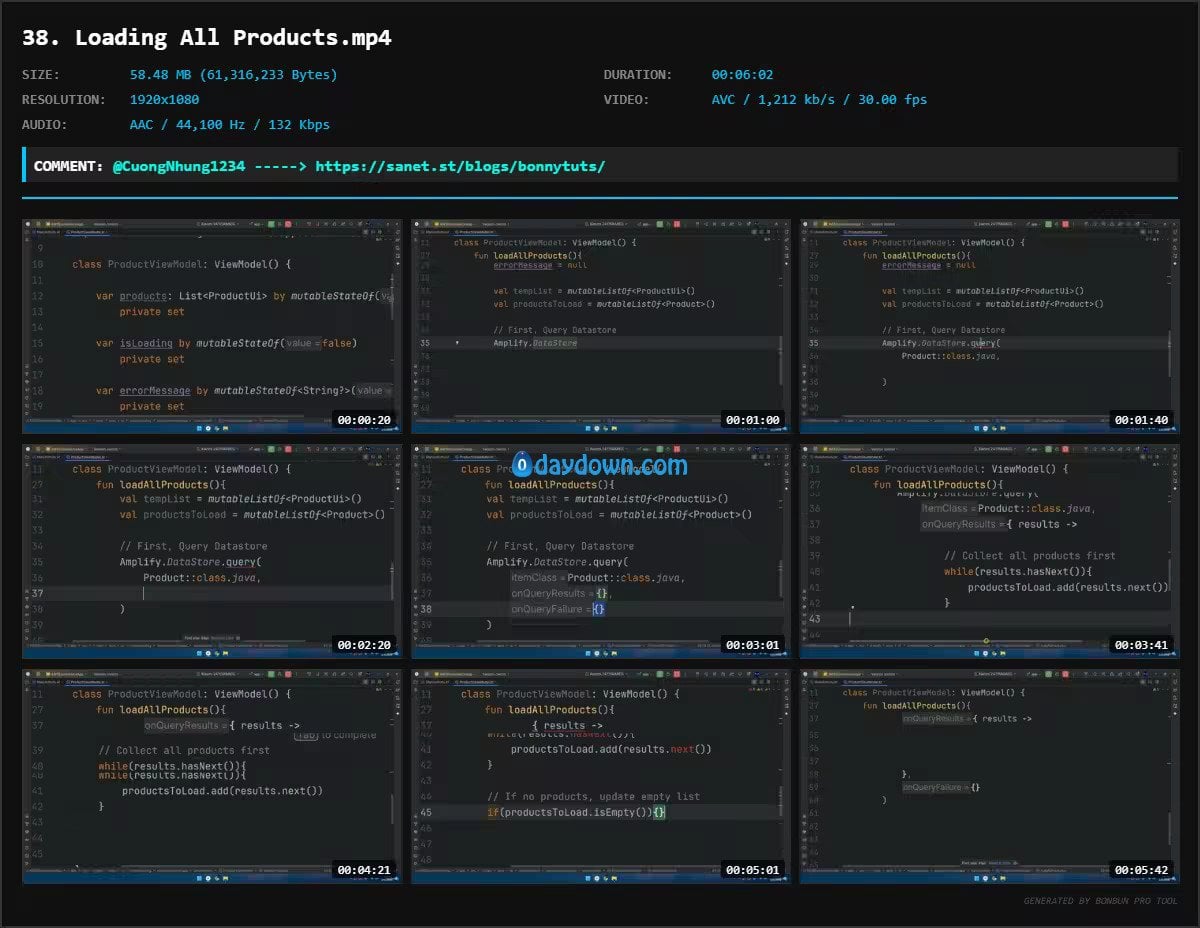Click the audio value "AAC / 44,100 Hz / 132 Kbps"
This screenshot has height=928, width=1200.
pos(230,125)
